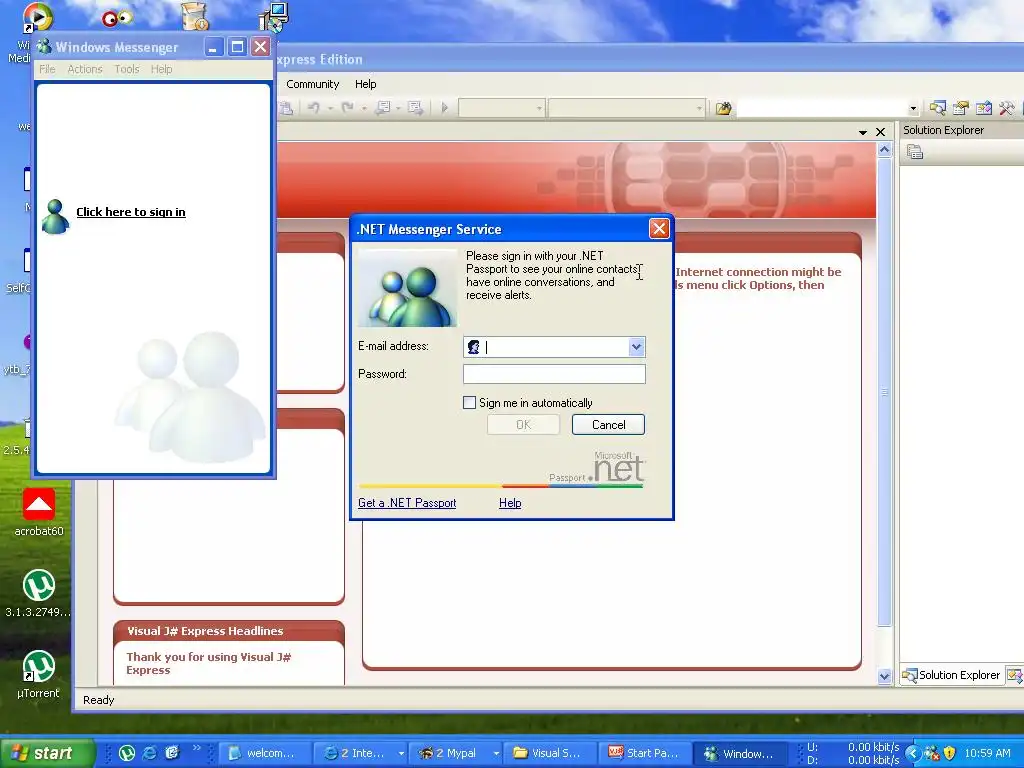This screenshot has width=1024, height=768.
Task: Click inside the Visual Studio Find text box
Action: click(x=822, y=108)
